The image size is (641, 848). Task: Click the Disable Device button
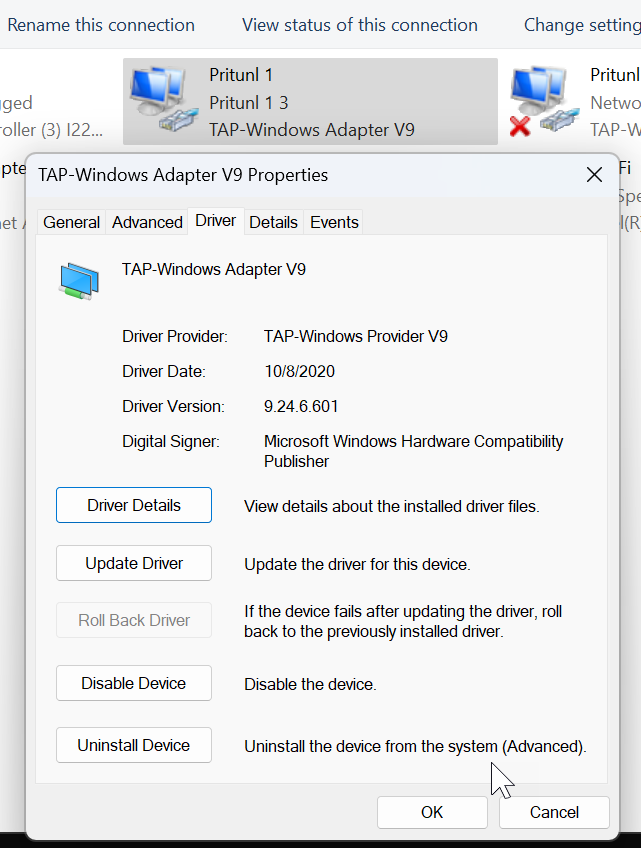click(x=134, y=683)
